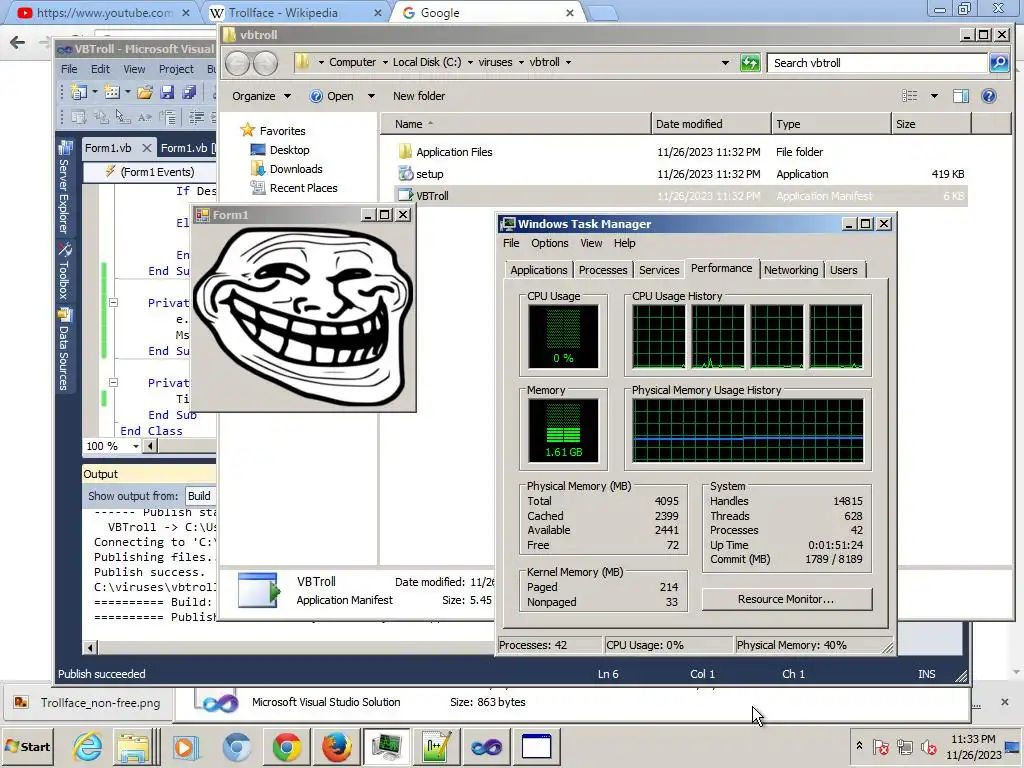1024x768 pixels.
Task: Sort files by Date modified column
Action: (711, 123)
